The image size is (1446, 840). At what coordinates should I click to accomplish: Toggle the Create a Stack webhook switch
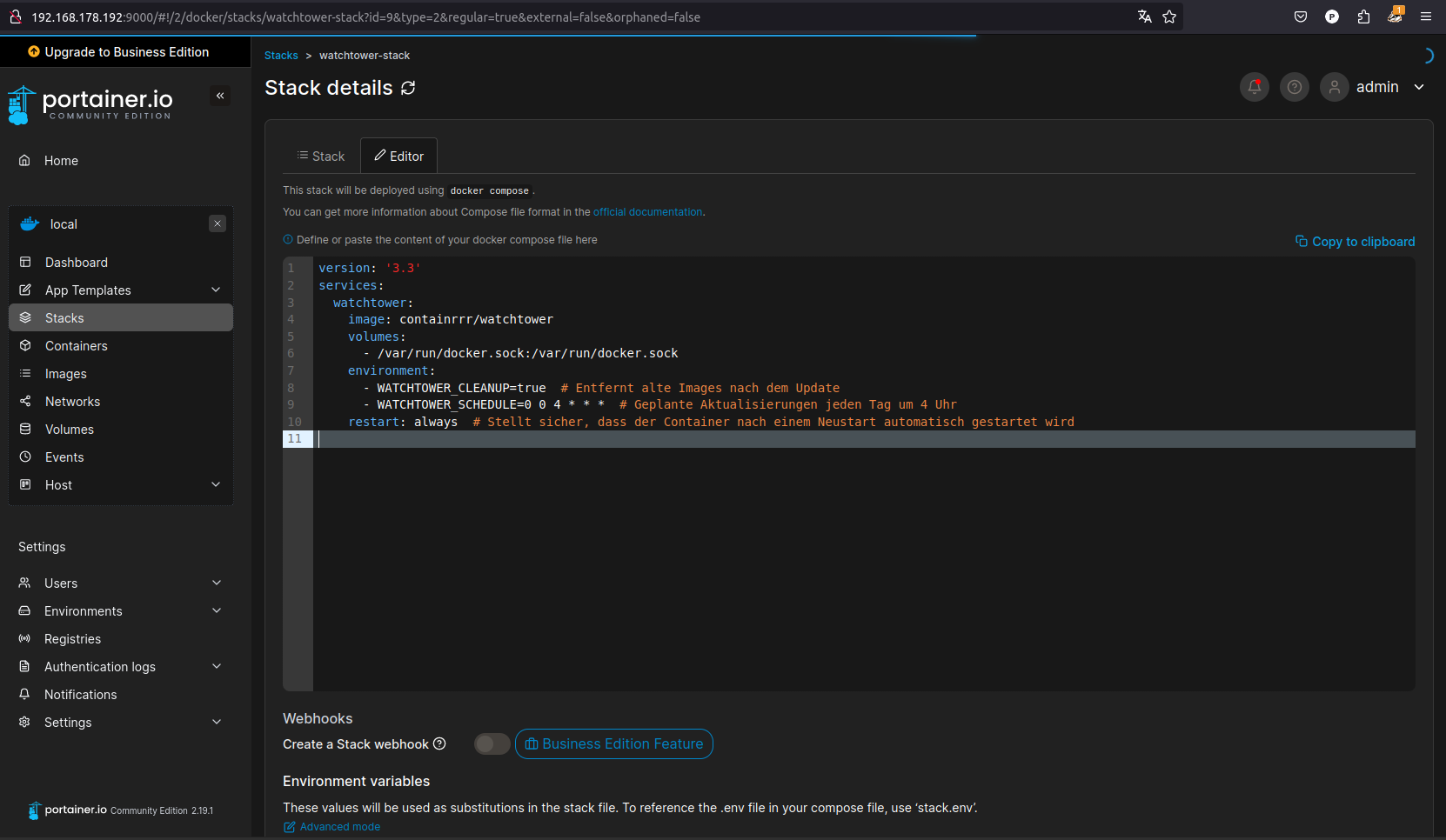[x=492, y=744]
